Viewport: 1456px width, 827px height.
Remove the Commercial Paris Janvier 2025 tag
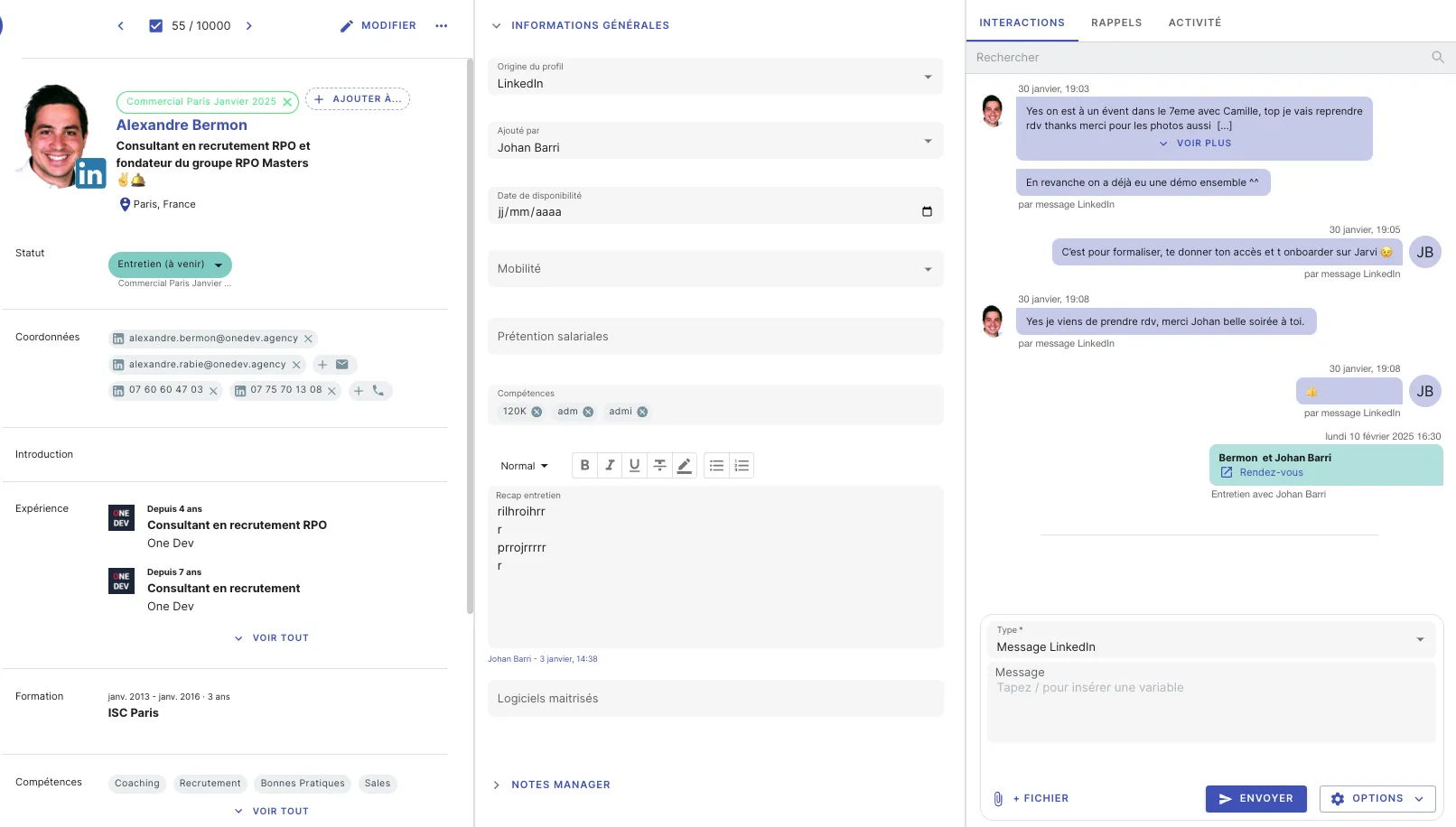(286, 102)
